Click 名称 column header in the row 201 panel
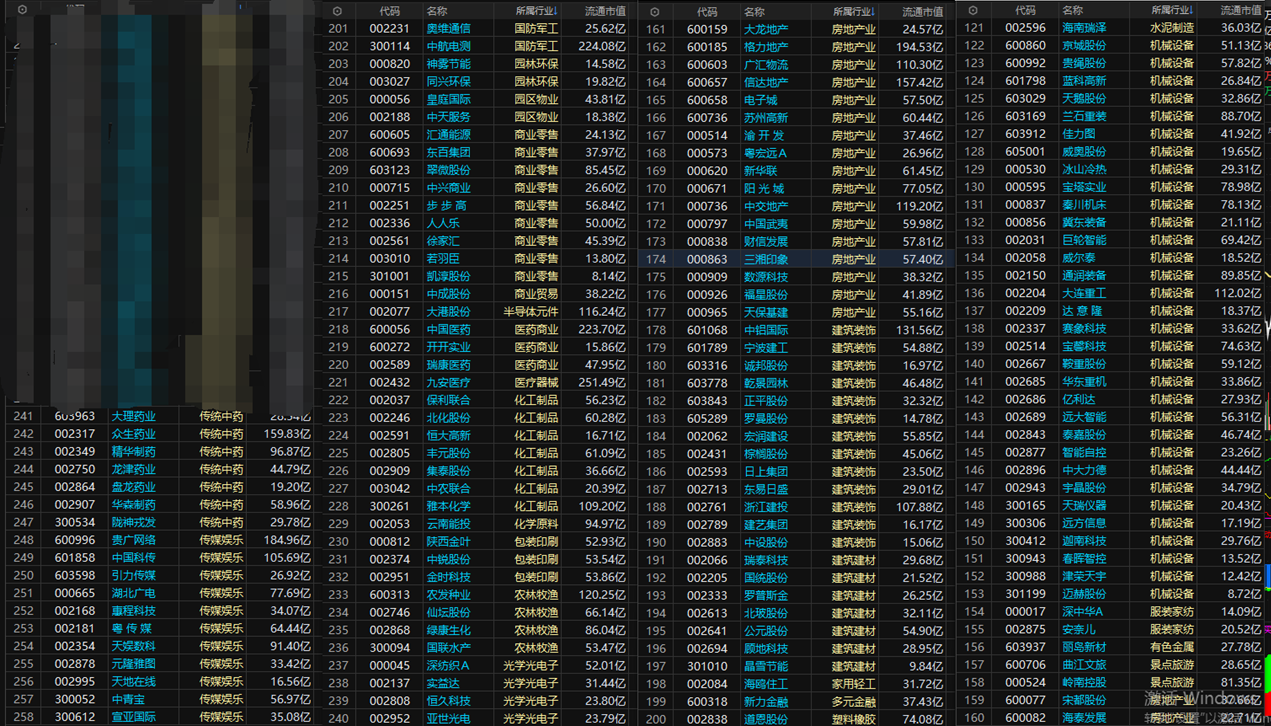This screenshot has width=1271, height=726. (436, 11)
